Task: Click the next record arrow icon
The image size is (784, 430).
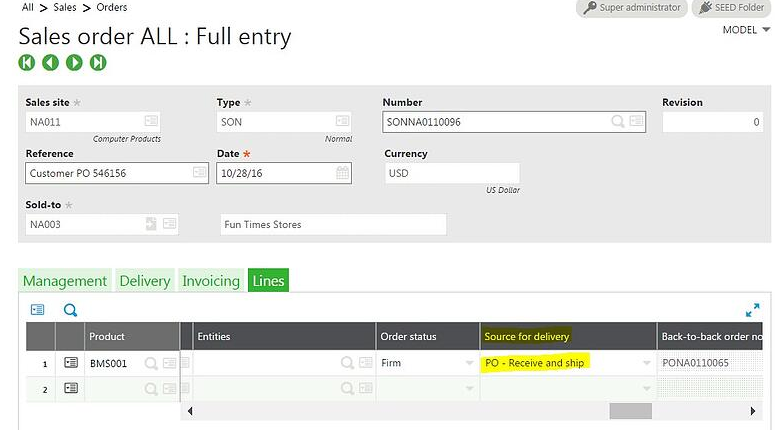Action: [x=74, y=63]
